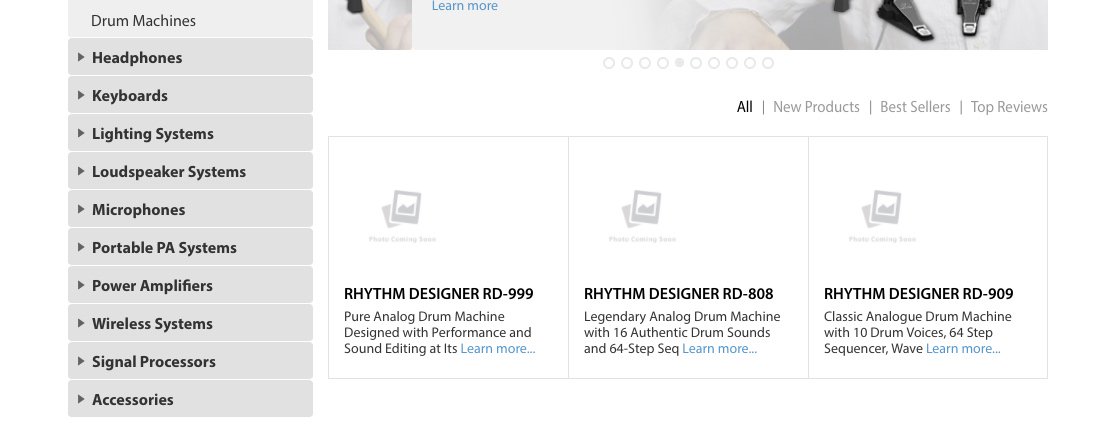Expand the Lighting Systems category arrow
The width and height of the screenshot is (1105, 441).
click(x=81, y=133)
